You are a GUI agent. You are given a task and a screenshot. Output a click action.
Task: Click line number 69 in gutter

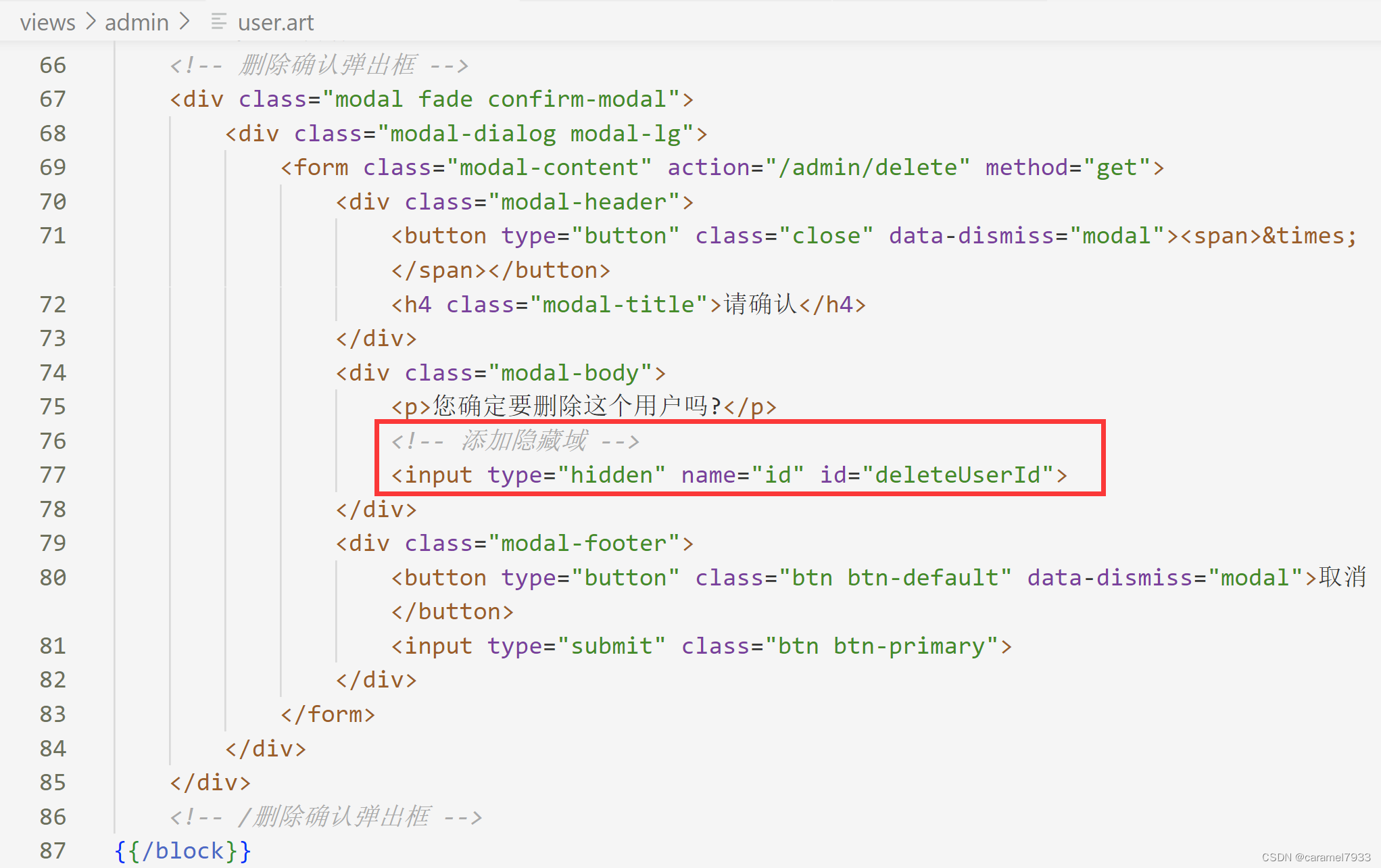click(x=53, y=167)
